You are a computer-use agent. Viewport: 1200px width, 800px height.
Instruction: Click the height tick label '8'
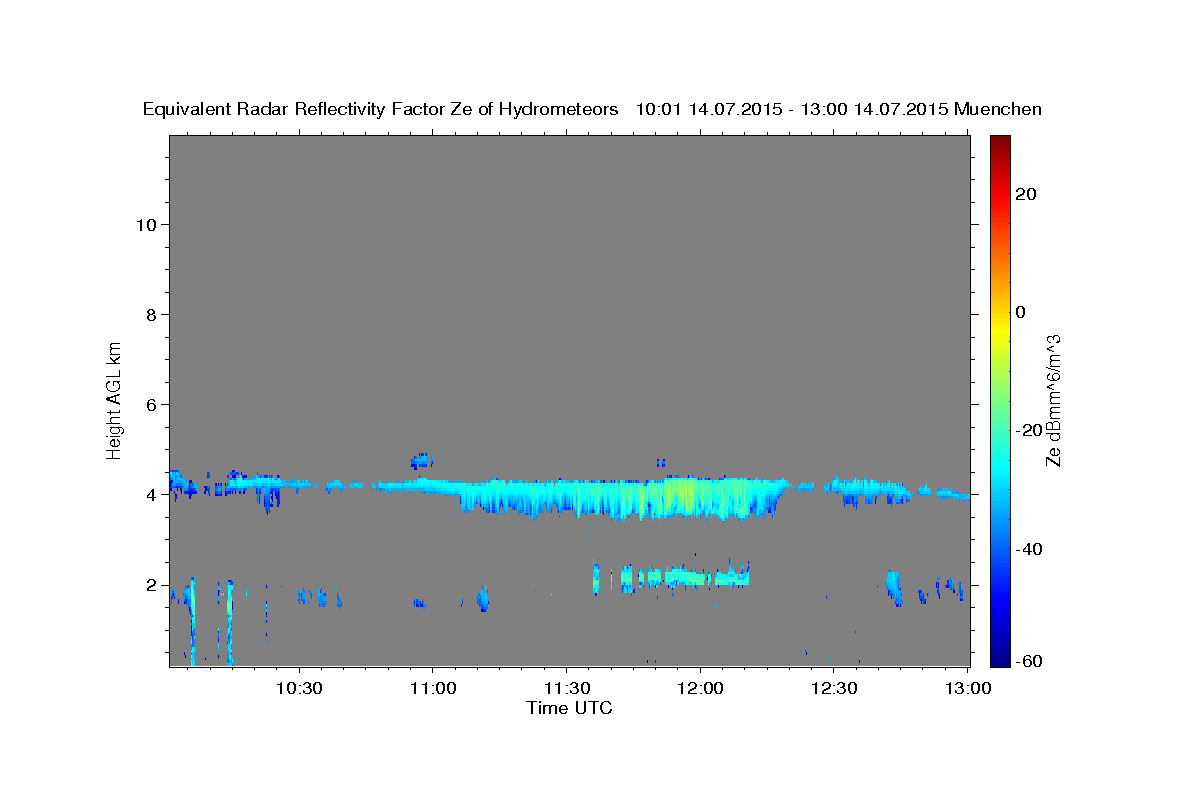tap(152, 314)
